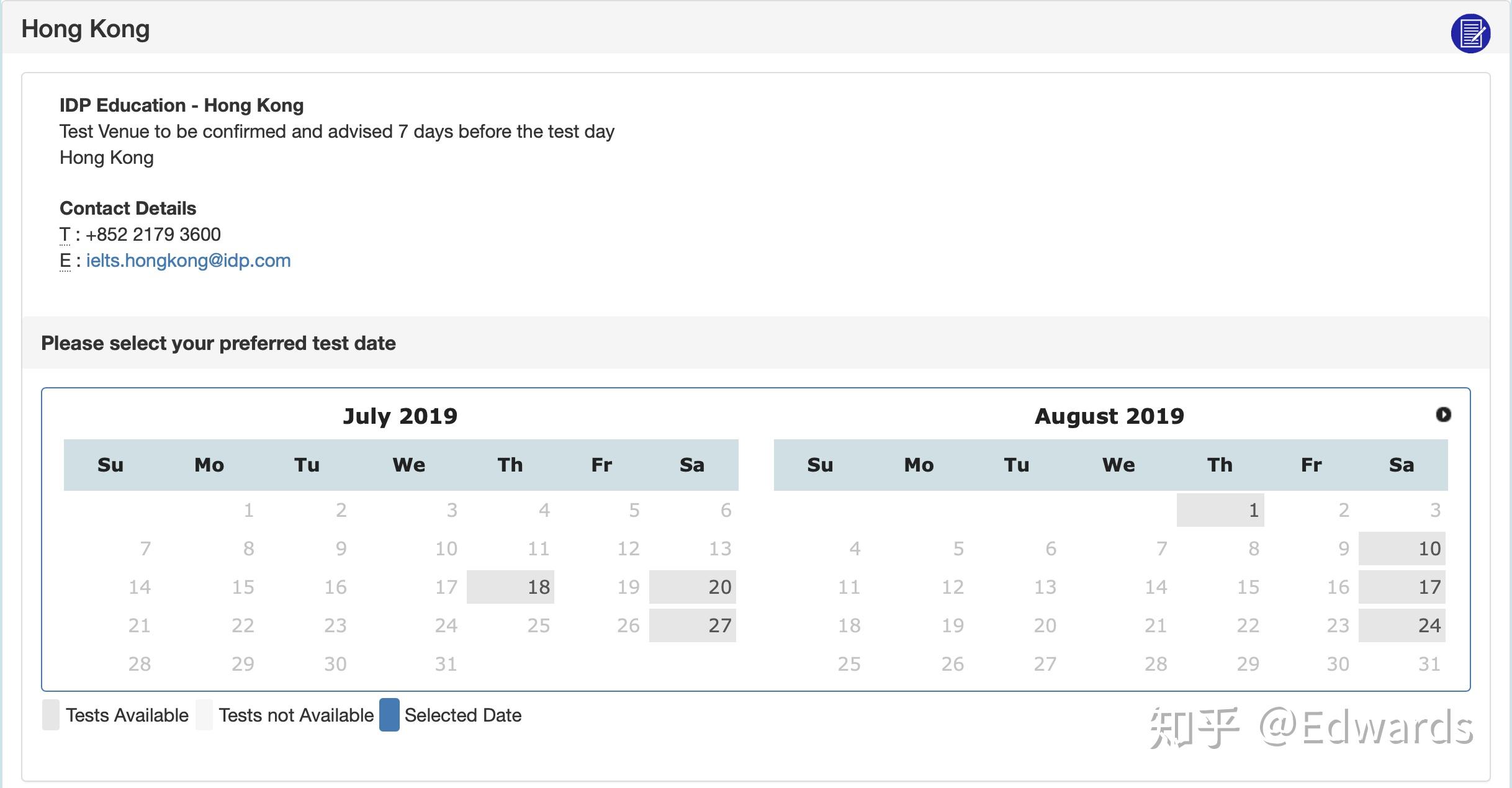The image size is (1512, 788).
Task: Pick August 1 test date
Action: (x=1220, y=510)
